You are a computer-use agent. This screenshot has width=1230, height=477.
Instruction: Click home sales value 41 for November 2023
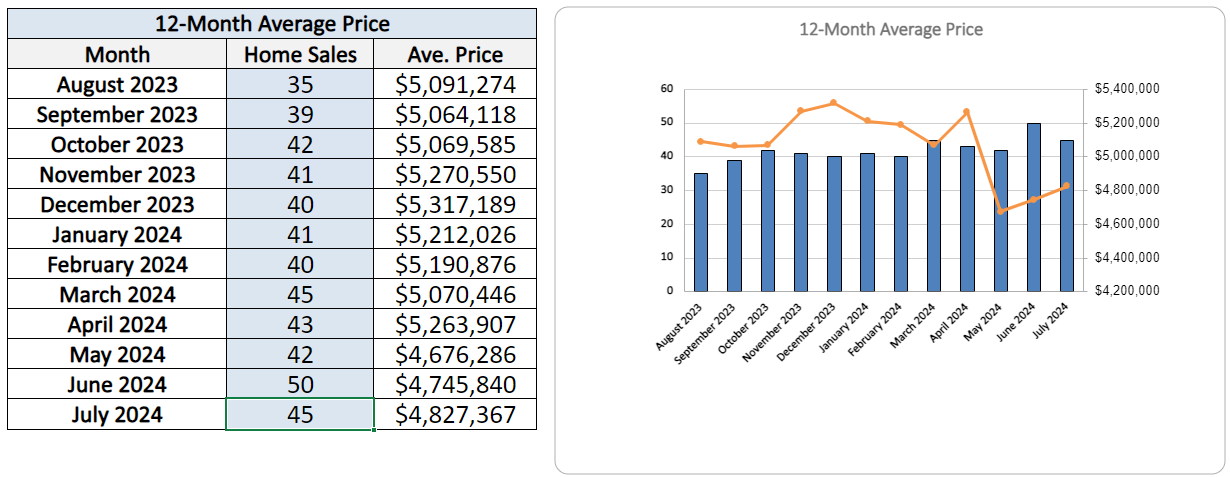point(300,174)
